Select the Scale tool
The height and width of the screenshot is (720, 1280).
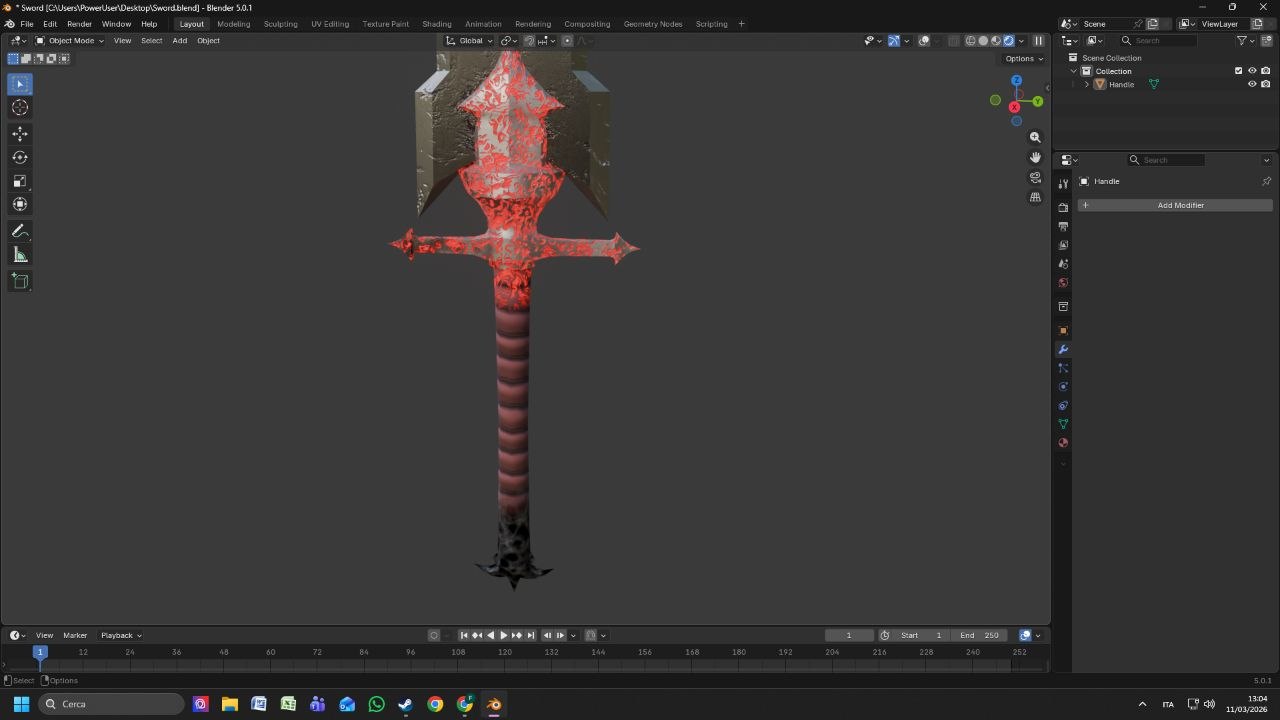[19, 181]
